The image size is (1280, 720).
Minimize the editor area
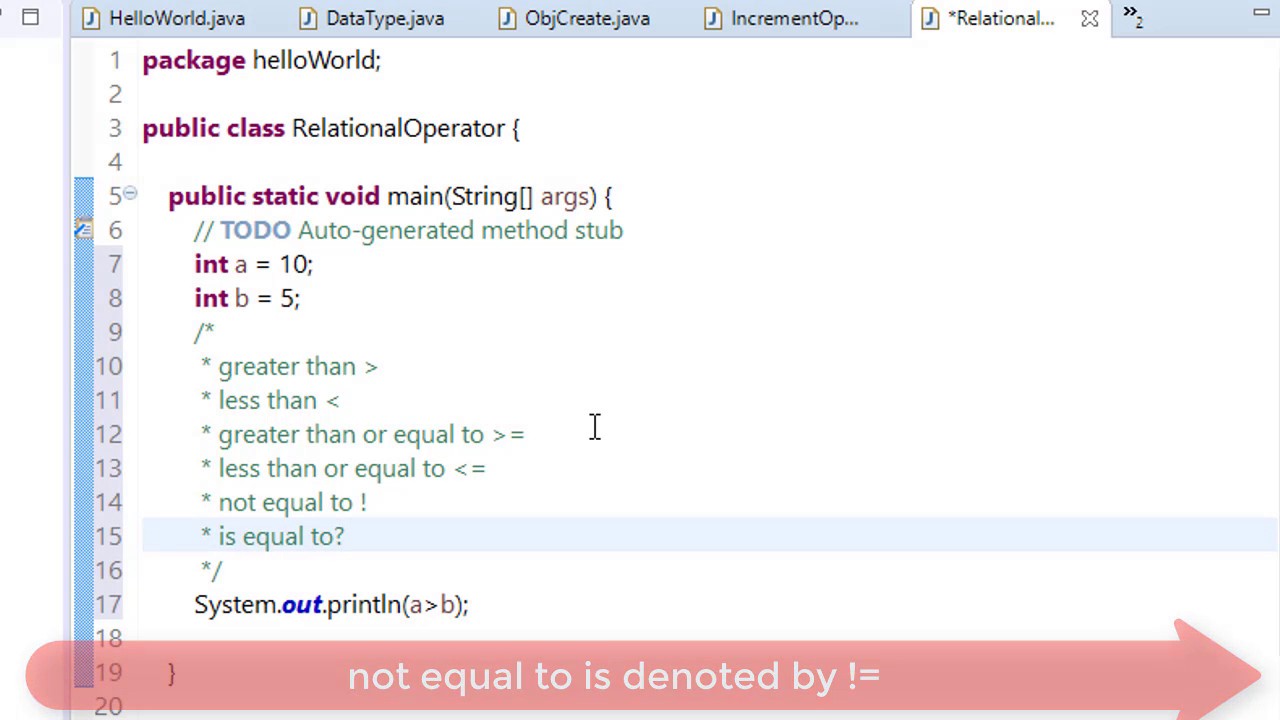pos(1261,12)
